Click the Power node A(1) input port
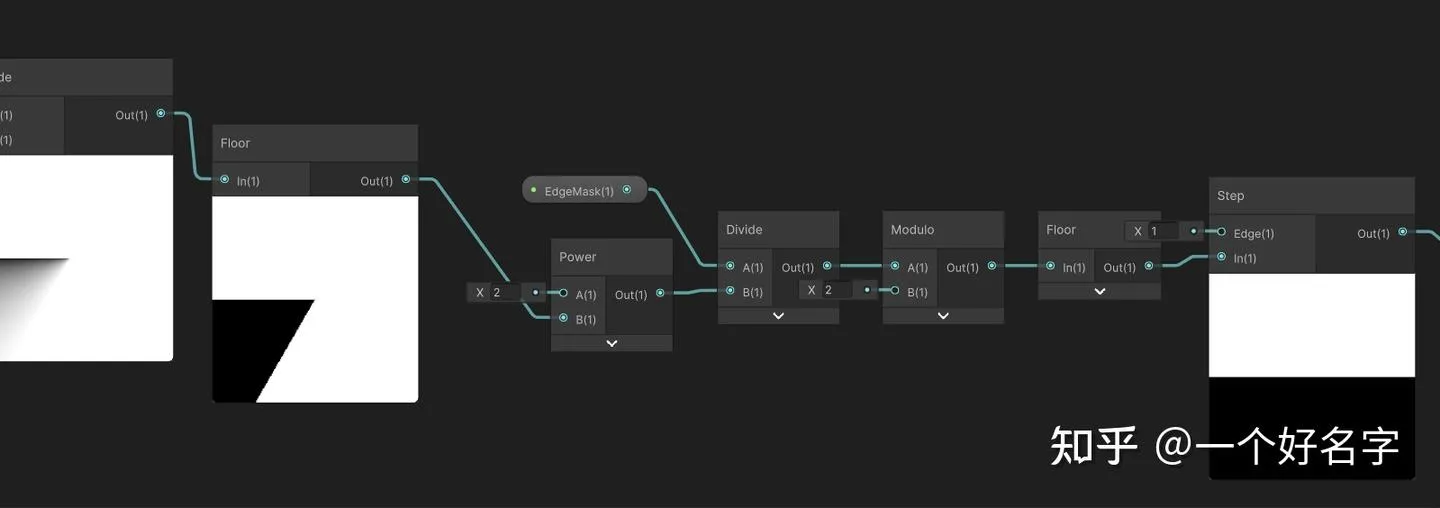The image size is (1440, 508). point(563,294)
